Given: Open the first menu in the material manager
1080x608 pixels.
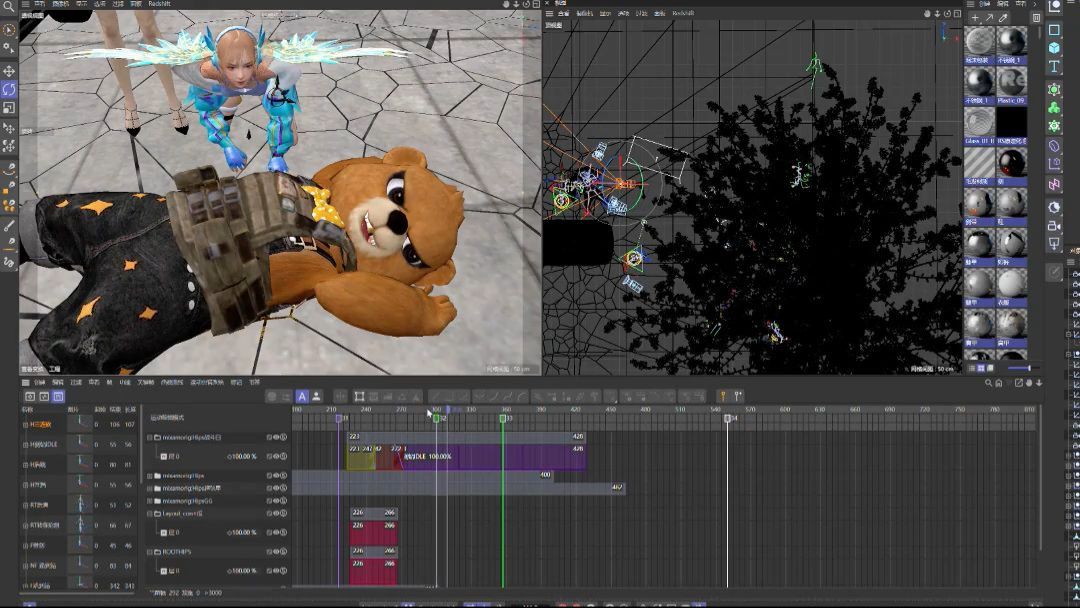Looking at the screenshot, I should pyautogui.click(x=985, y=4).
